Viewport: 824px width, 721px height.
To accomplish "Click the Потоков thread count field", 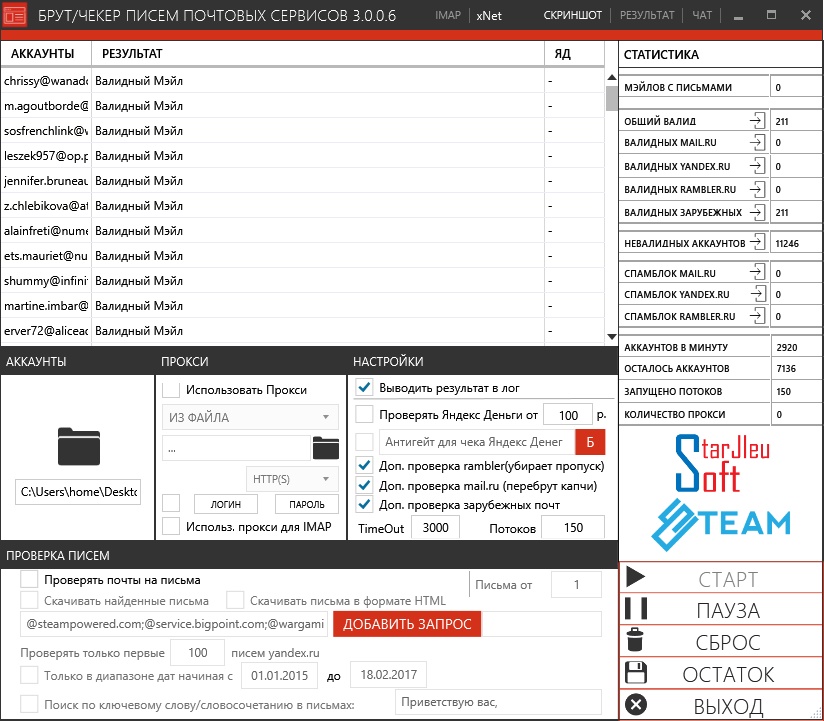I will [x=573, y=527].
